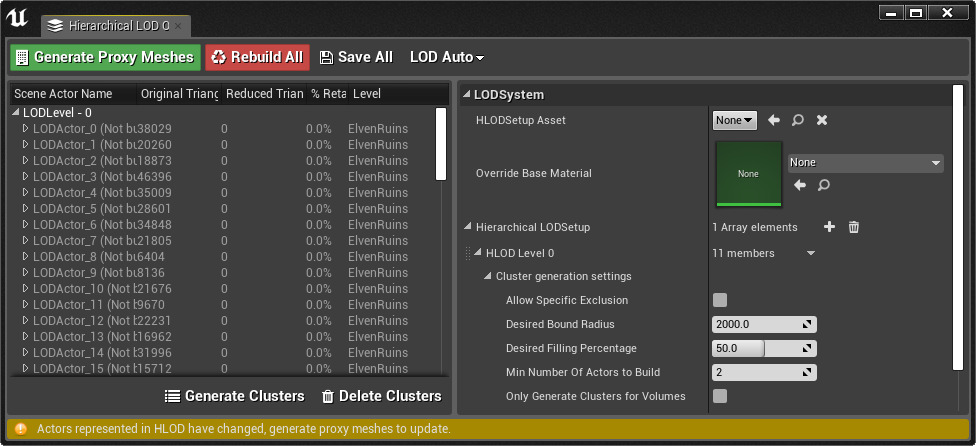Open the HLODSetup Asset None dropdown
Screen dimensions: 976x446
click(735, 120)
